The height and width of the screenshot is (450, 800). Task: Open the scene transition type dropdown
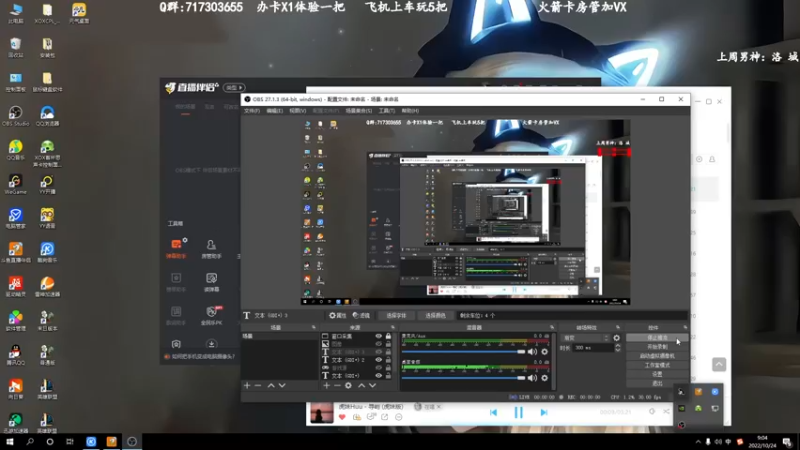585,338
